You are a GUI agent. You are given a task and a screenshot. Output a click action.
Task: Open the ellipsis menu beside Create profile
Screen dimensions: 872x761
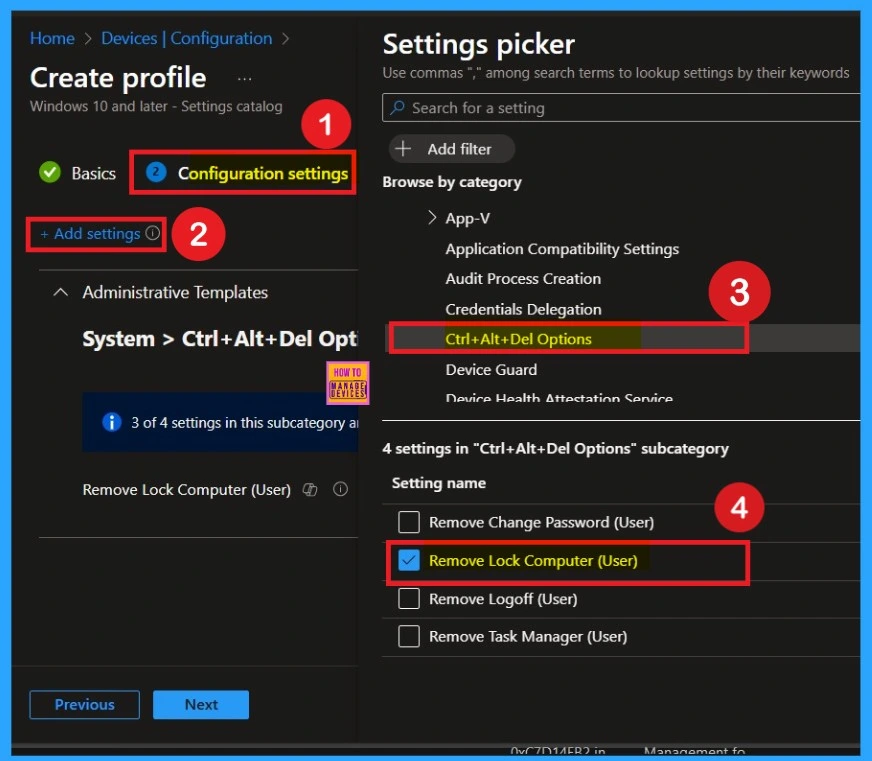pyautogui.click(x=244, y=79)
